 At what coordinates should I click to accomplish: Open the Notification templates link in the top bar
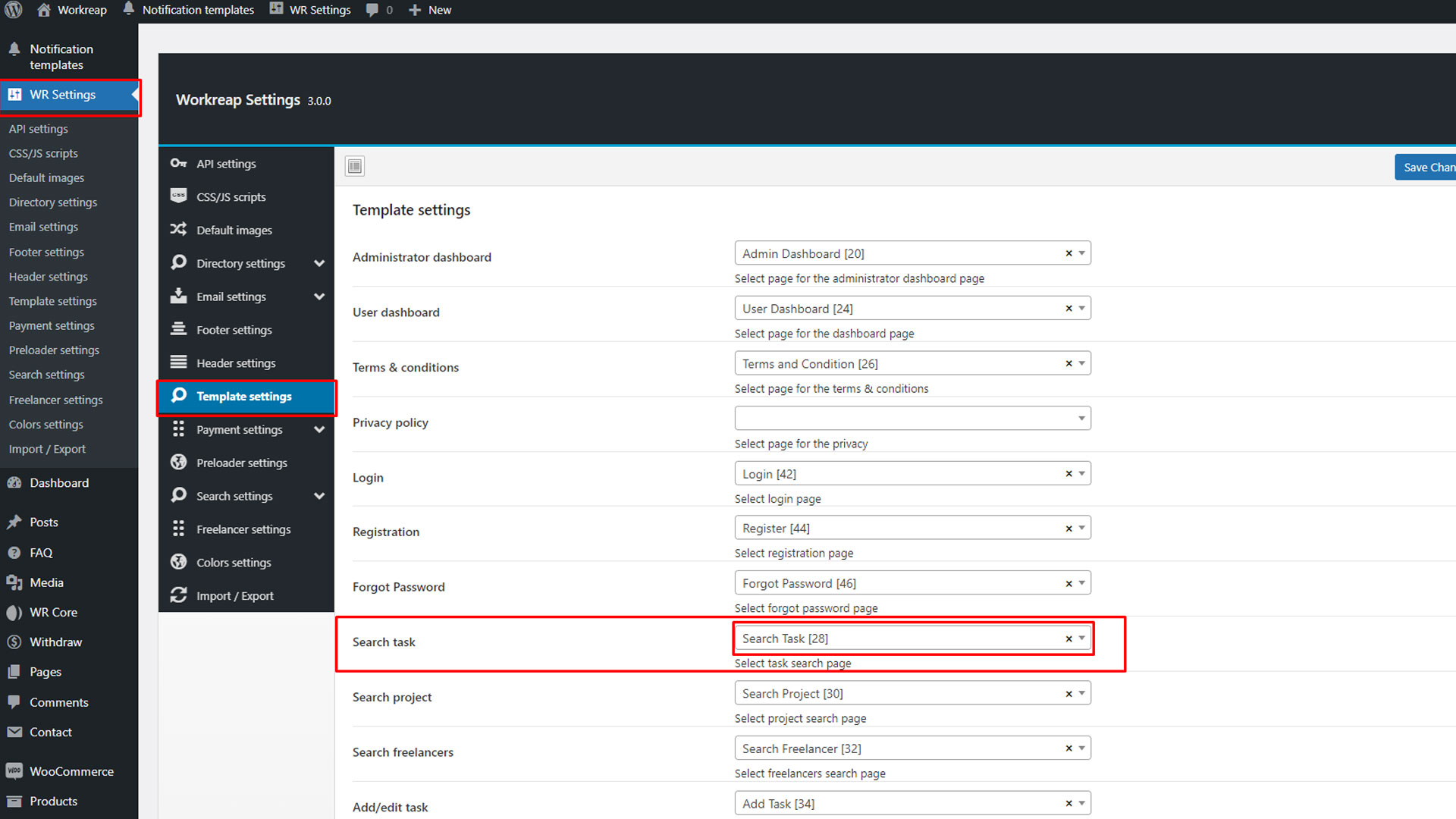pyautogui.click(x=197, y=10)
